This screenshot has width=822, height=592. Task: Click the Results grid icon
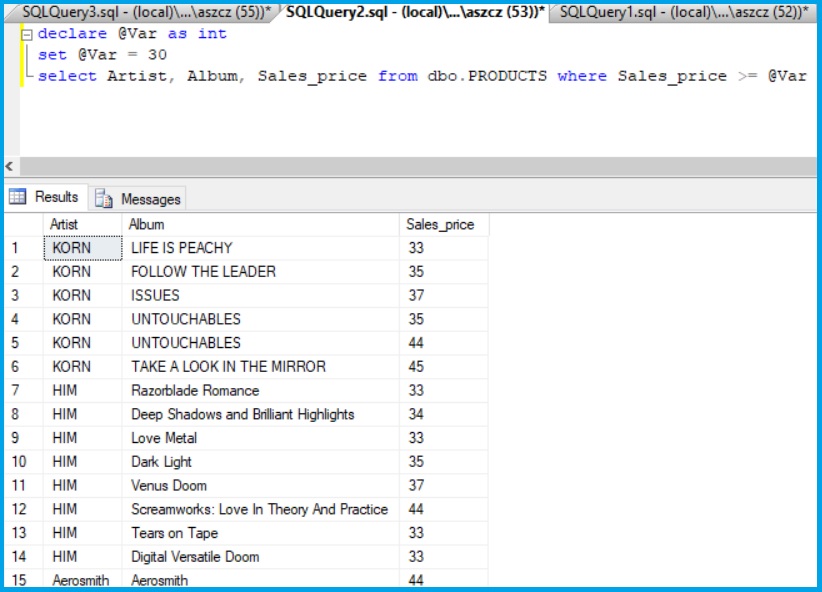(x=18, y=198)
